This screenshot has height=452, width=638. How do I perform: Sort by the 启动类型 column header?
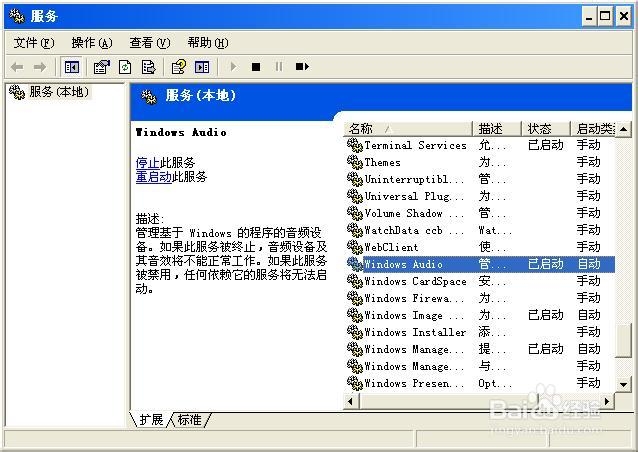[593, 129]
